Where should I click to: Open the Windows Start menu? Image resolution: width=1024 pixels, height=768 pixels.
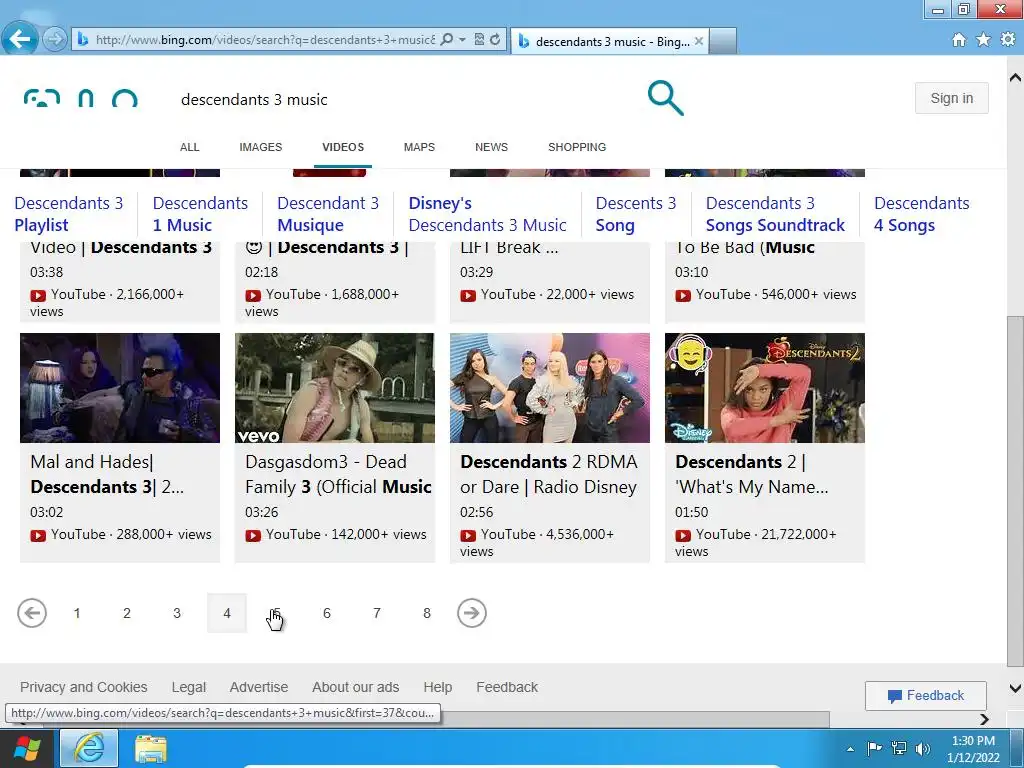26,748
